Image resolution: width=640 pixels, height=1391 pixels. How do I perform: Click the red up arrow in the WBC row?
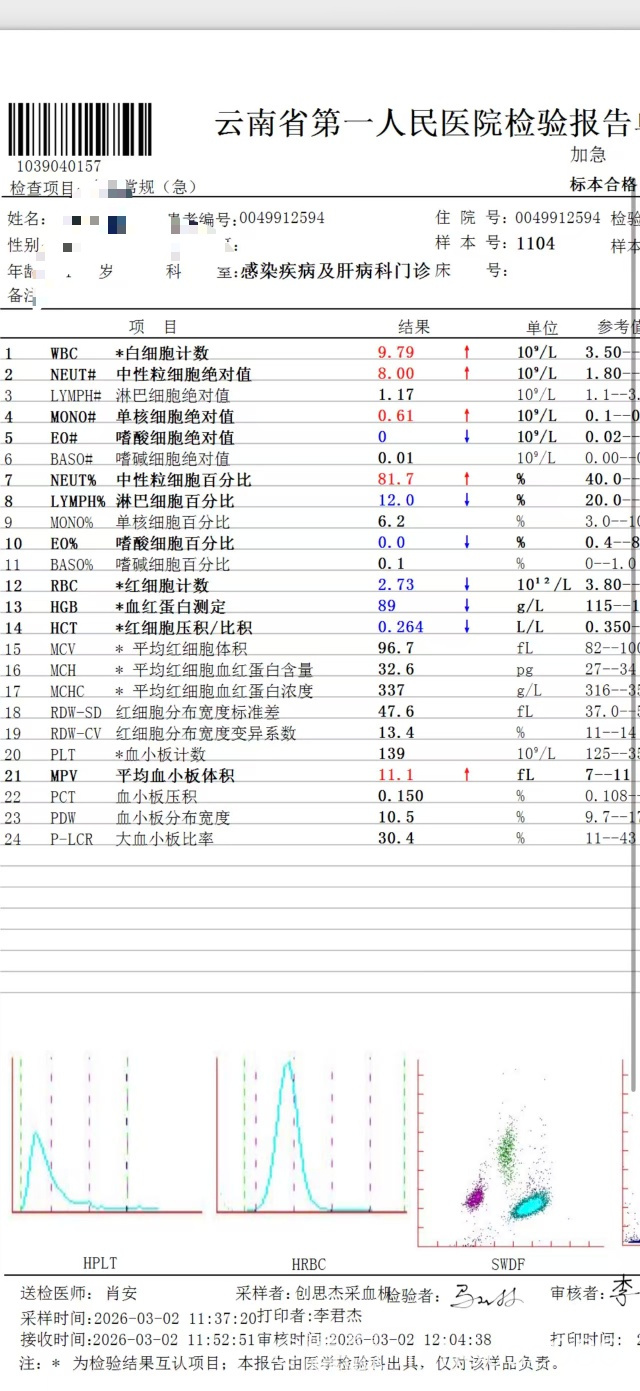coord(466,352)
